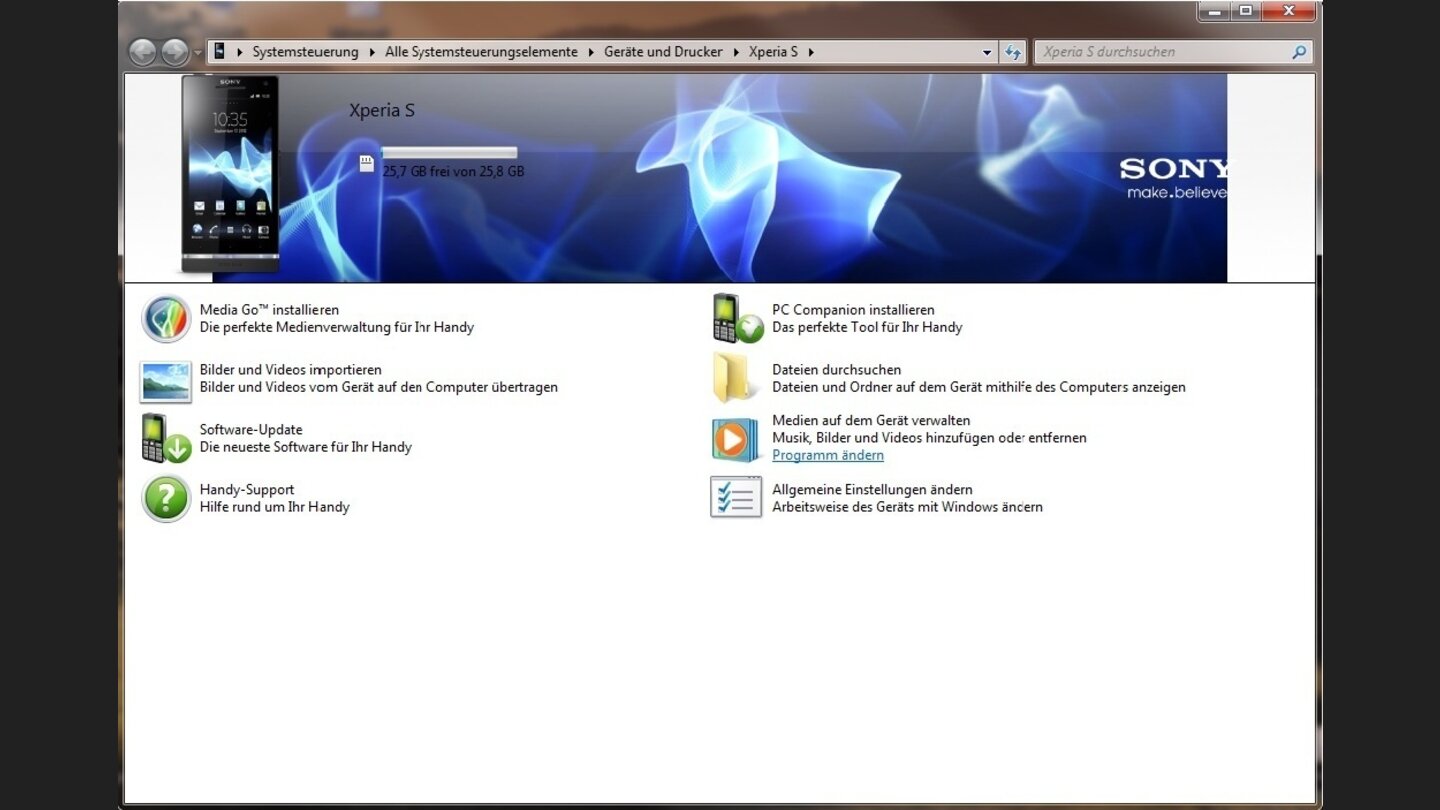Screen dimensions: 1440x810
Task: Click 'Dateien und Ordner auf dem Gerät' description
Action: click(979, 387)
